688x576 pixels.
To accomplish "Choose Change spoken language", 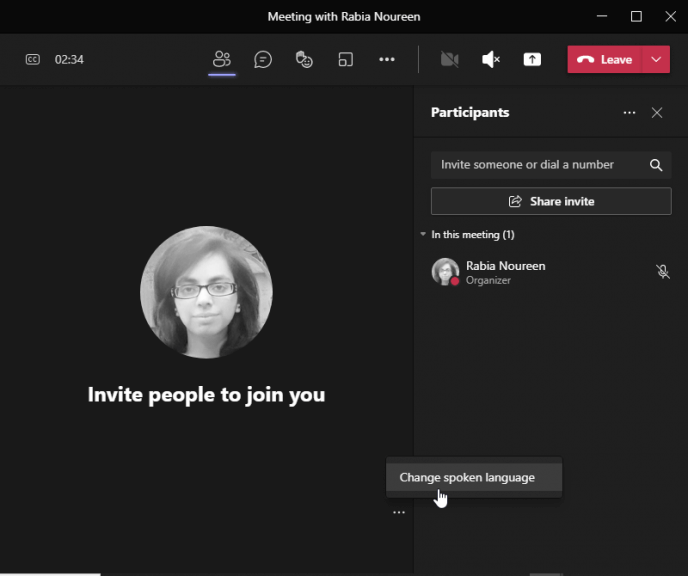I will [474, 477].
